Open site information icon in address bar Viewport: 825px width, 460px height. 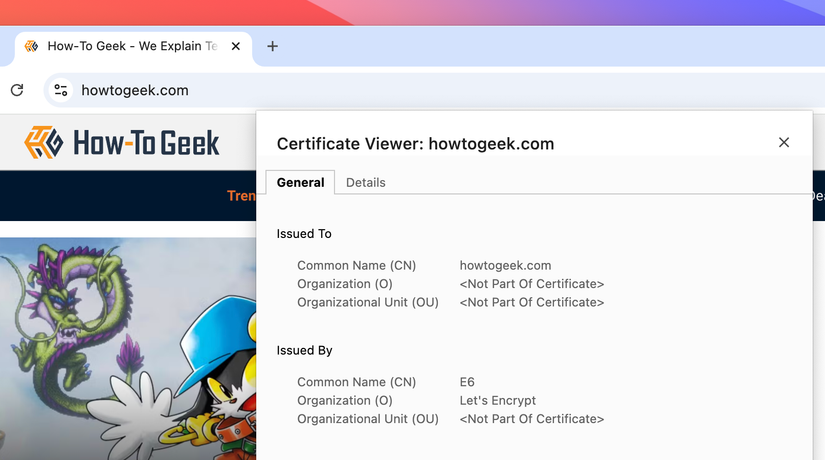[61, 90]
